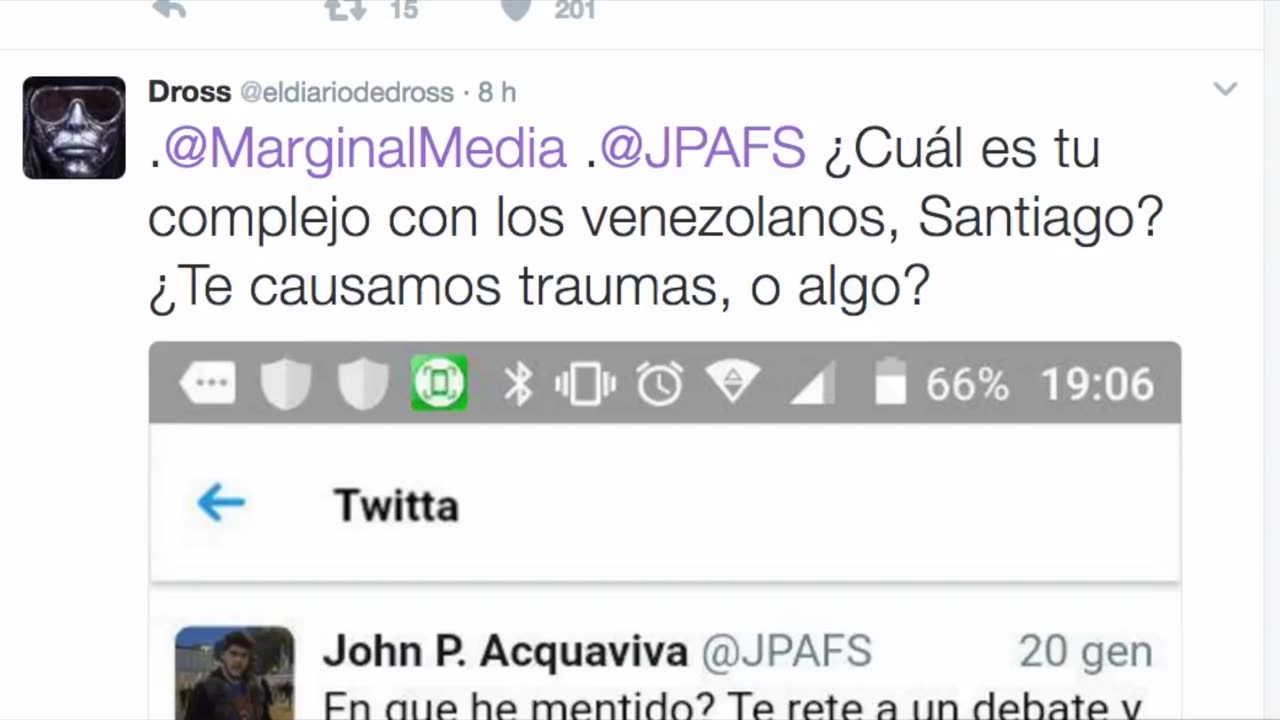
Task: Open Dross profile avatar
Action: (x=74, y=128)
